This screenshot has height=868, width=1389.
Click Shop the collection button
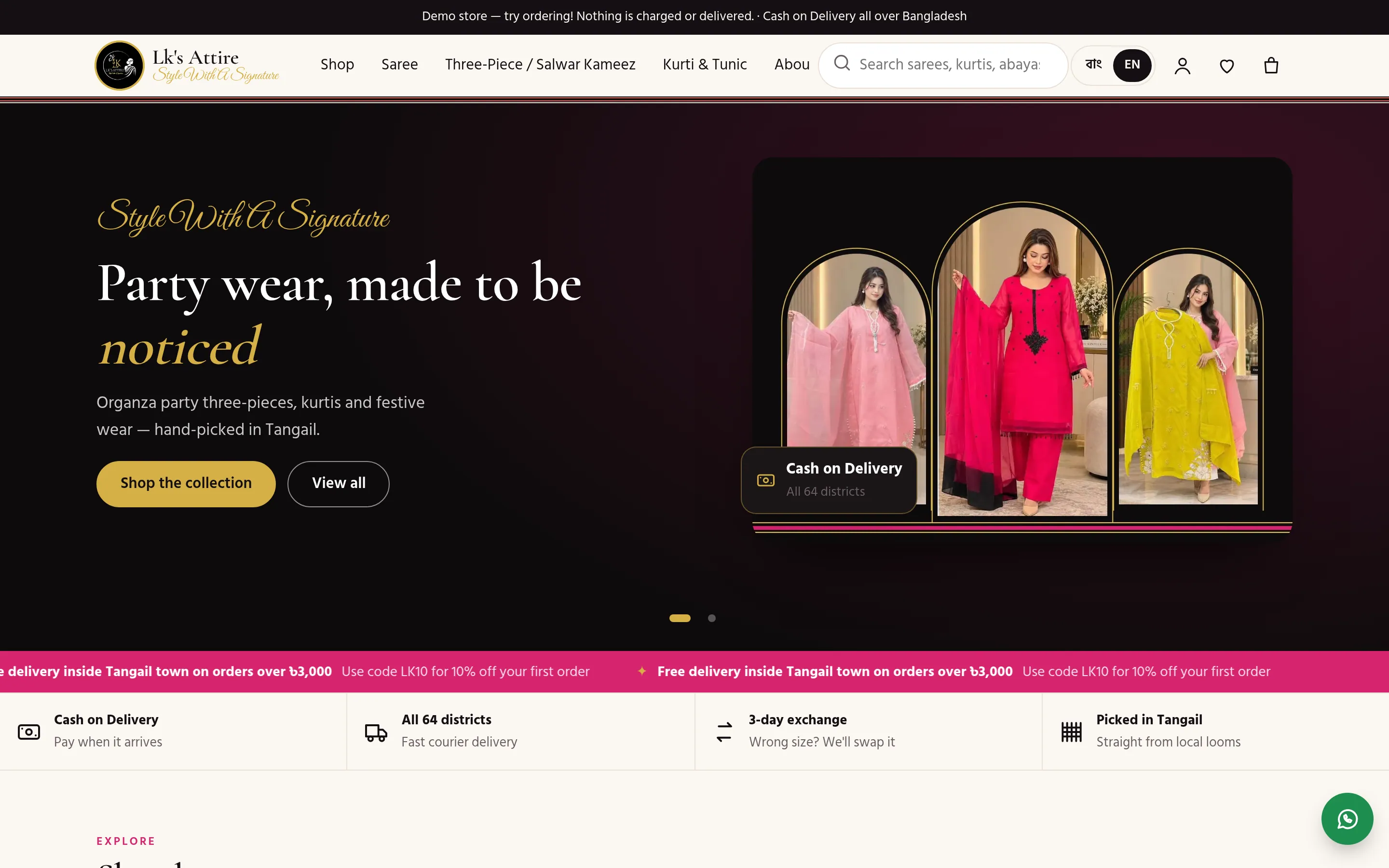(x=186, y=483)
